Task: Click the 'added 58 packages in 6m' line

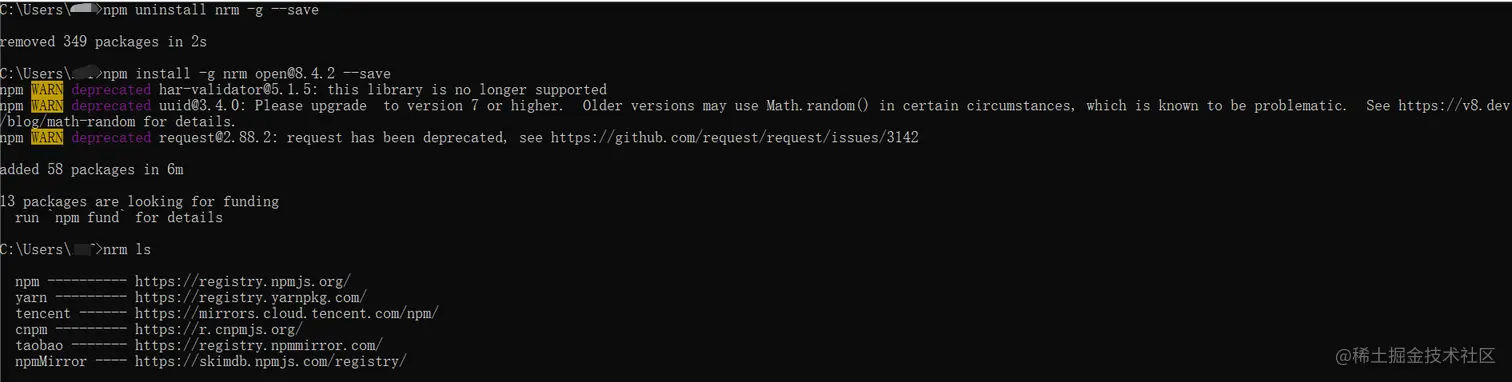Action: coord(91,169)
